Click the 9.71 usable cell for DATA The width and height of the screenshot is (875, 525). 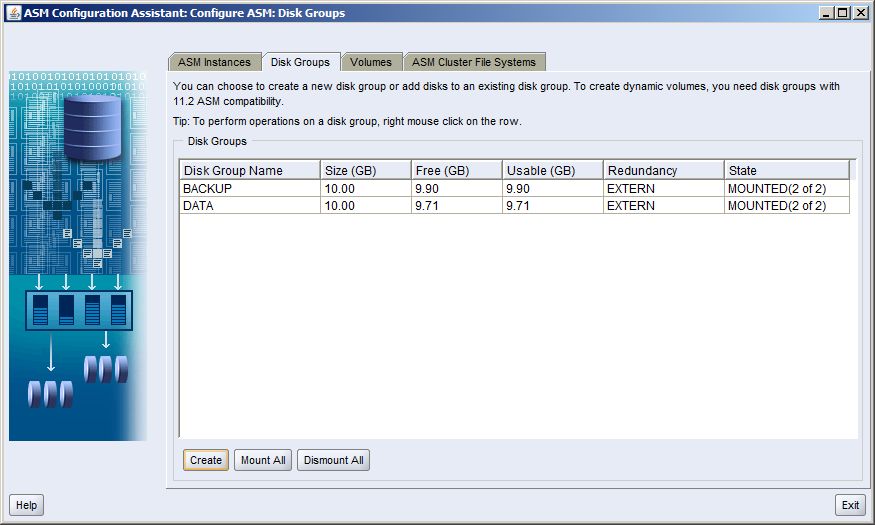coord(552,205)
